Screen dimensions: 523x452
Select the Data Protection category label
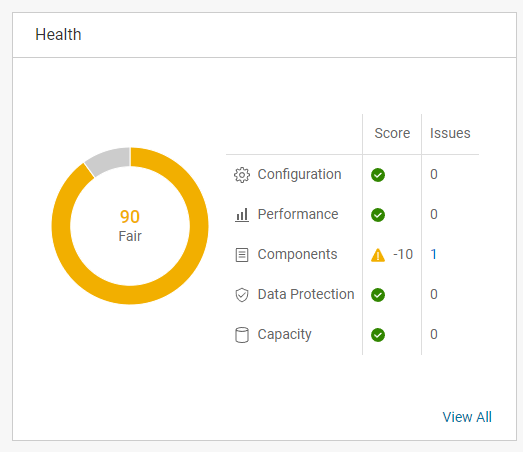pos(306,294)
